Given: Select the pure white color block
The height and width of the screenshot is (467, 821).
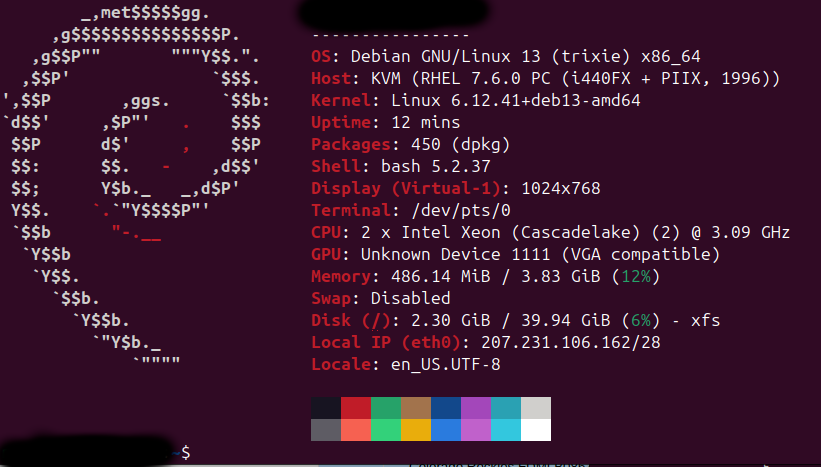Looking at the screenshot, I should point(536,430).
